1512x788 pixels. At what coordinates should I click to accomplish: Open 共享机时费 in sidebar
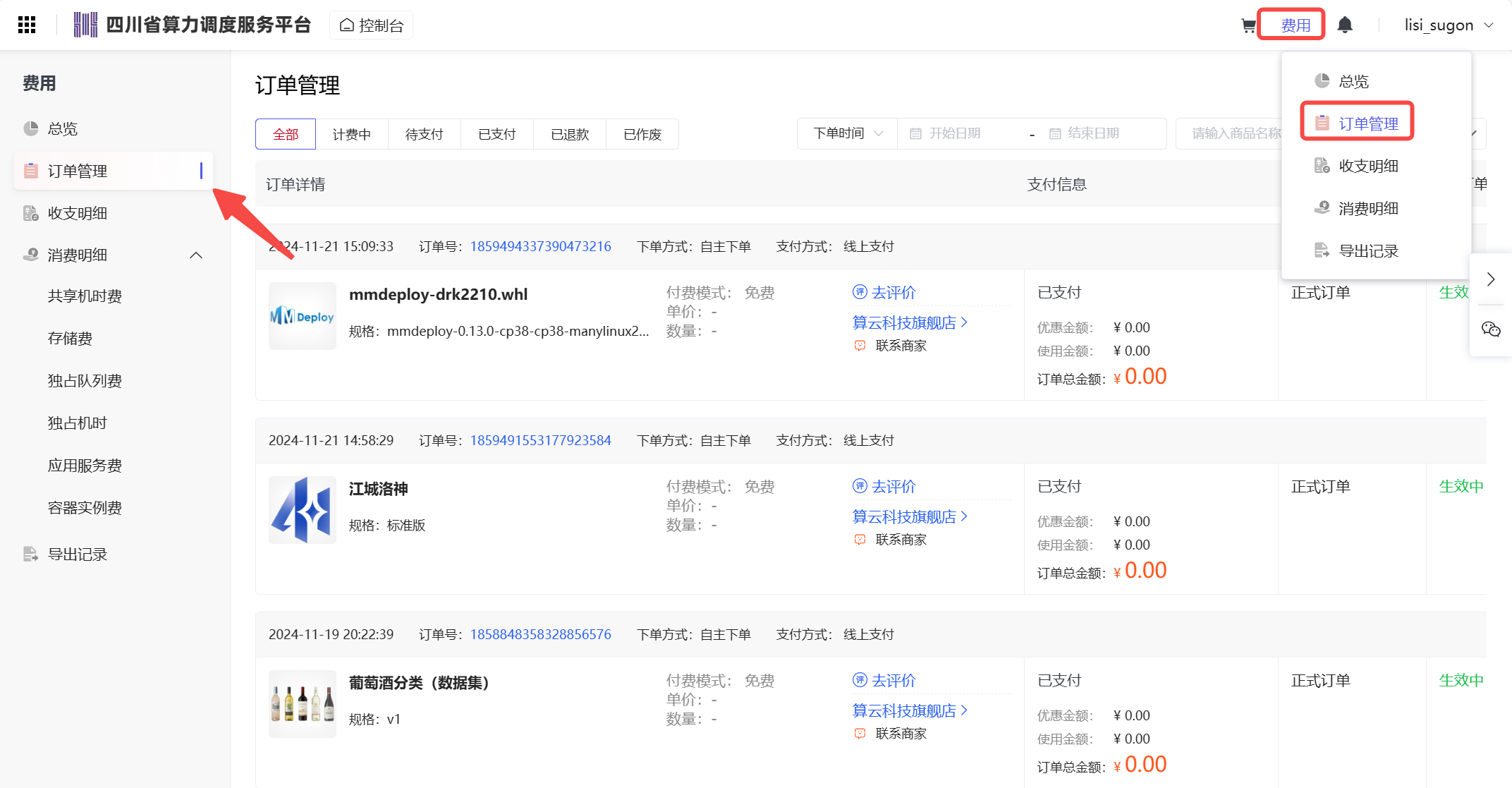coord(85,296)
